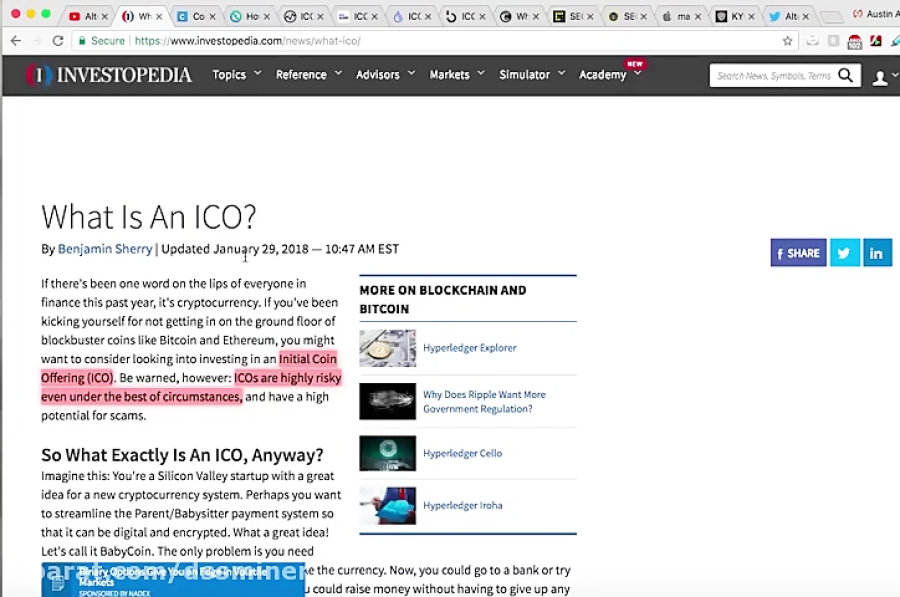900x597 pixels.
Task: Click the 'What Is An ICO?' headline
Action: (148, 217)
